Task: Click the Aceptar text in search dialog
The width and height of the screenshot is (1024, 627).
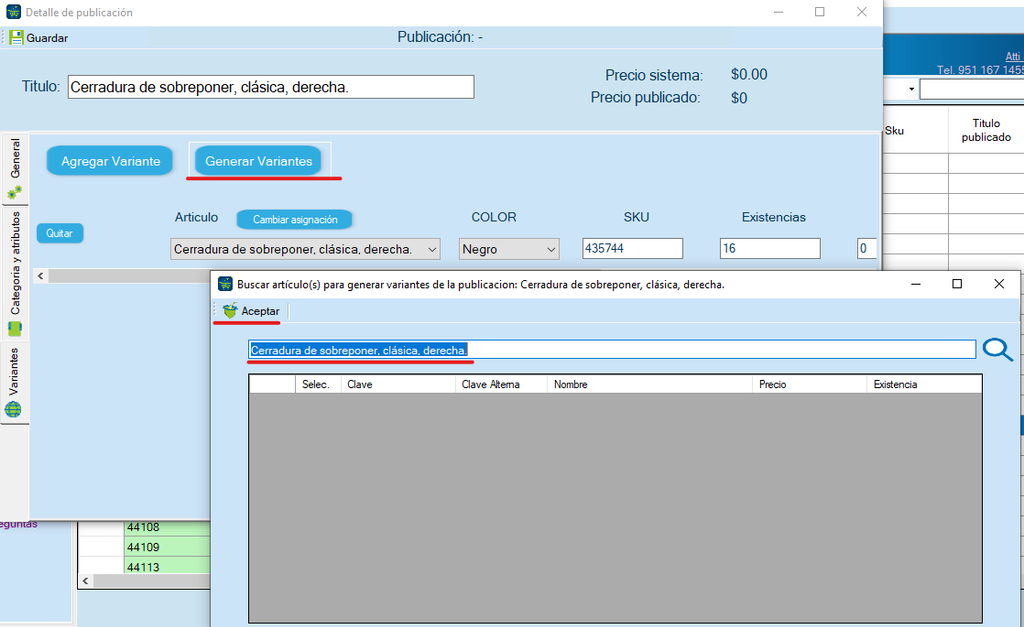Action: 260,312
